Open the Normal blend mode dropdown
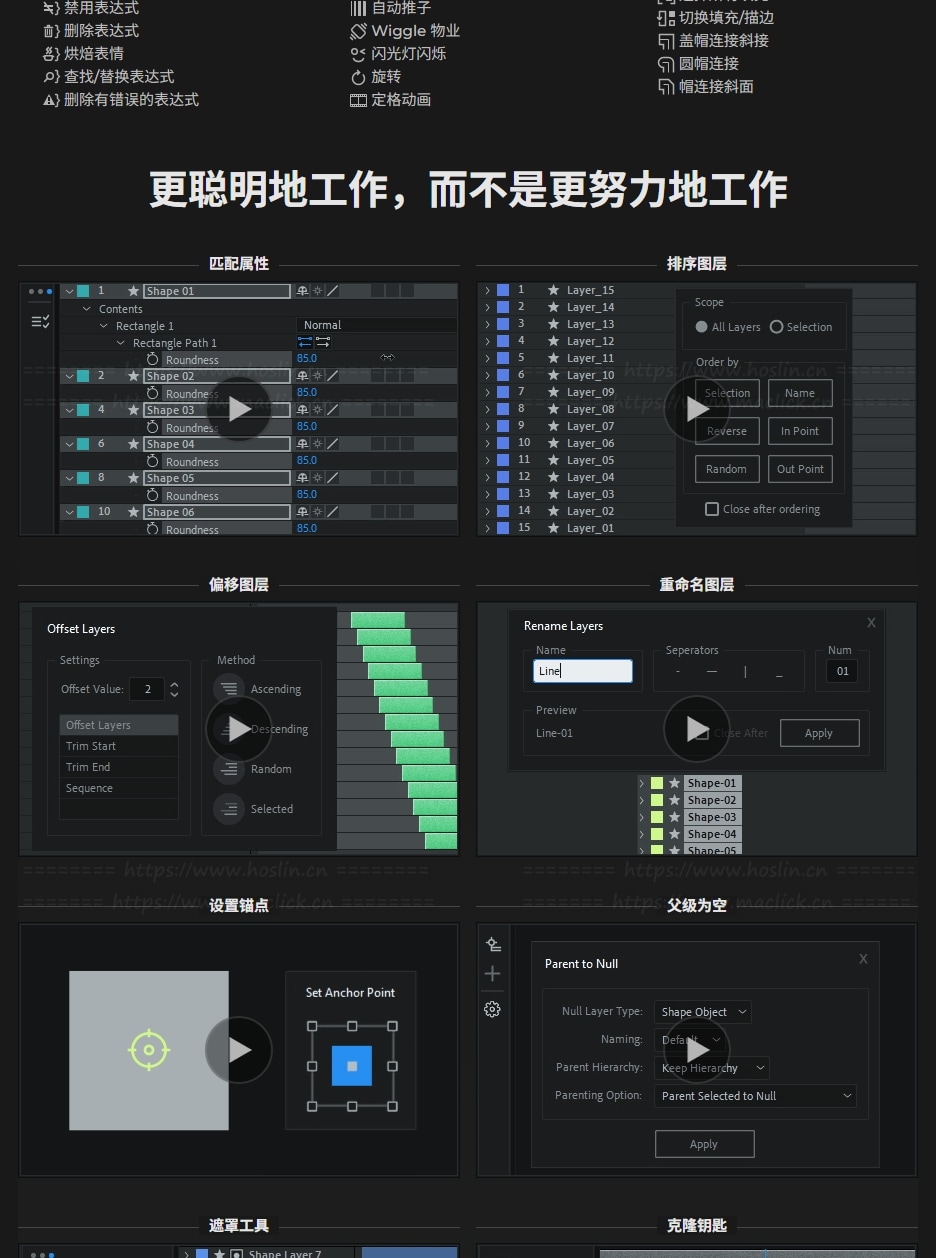This screenshot has width=936, height=1258. pyautogui.click(x=376, y=325)
